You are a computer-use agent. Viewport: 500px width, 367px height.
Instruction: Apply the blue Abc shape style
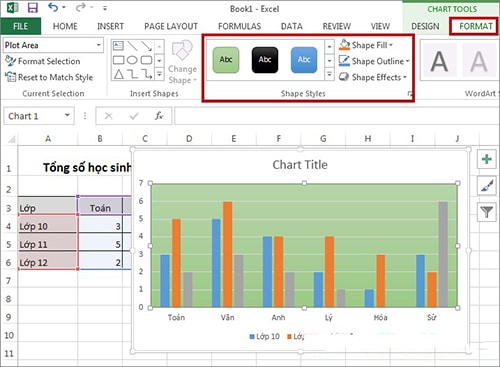pos(304,60)
